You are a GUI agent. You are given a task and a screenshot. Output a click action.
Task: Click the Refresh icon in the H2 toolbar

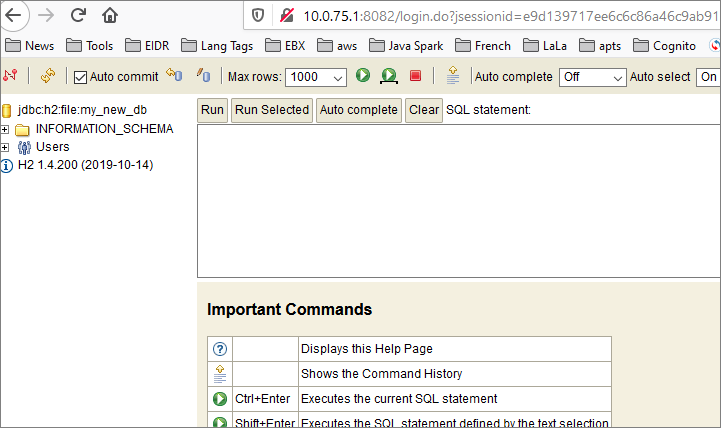[x=47, y=77]
